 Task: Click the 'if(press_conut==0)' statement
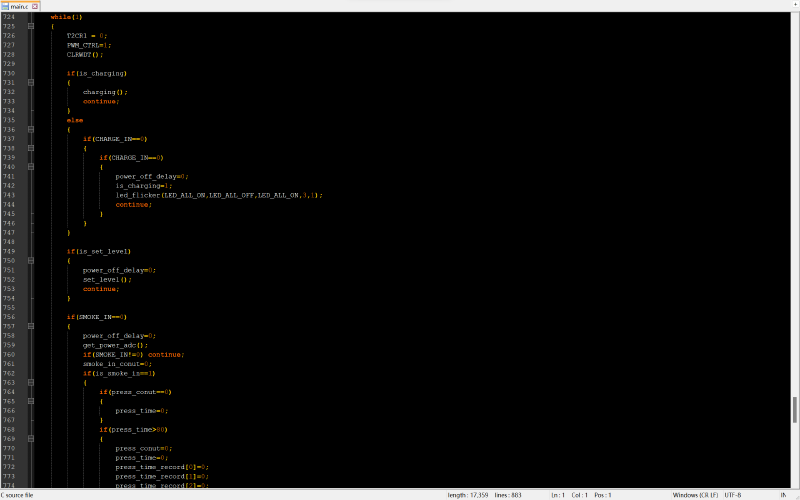pos(136,392)
